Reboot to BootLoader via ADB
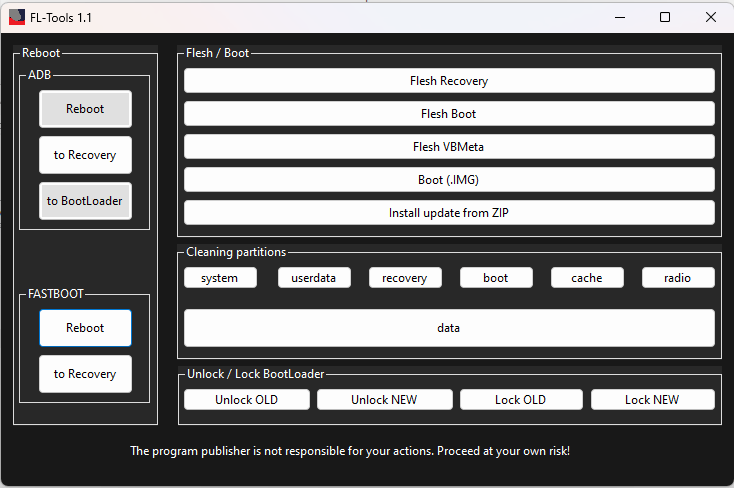This screenshot has height=488, width=734. (x=85, y=201)
